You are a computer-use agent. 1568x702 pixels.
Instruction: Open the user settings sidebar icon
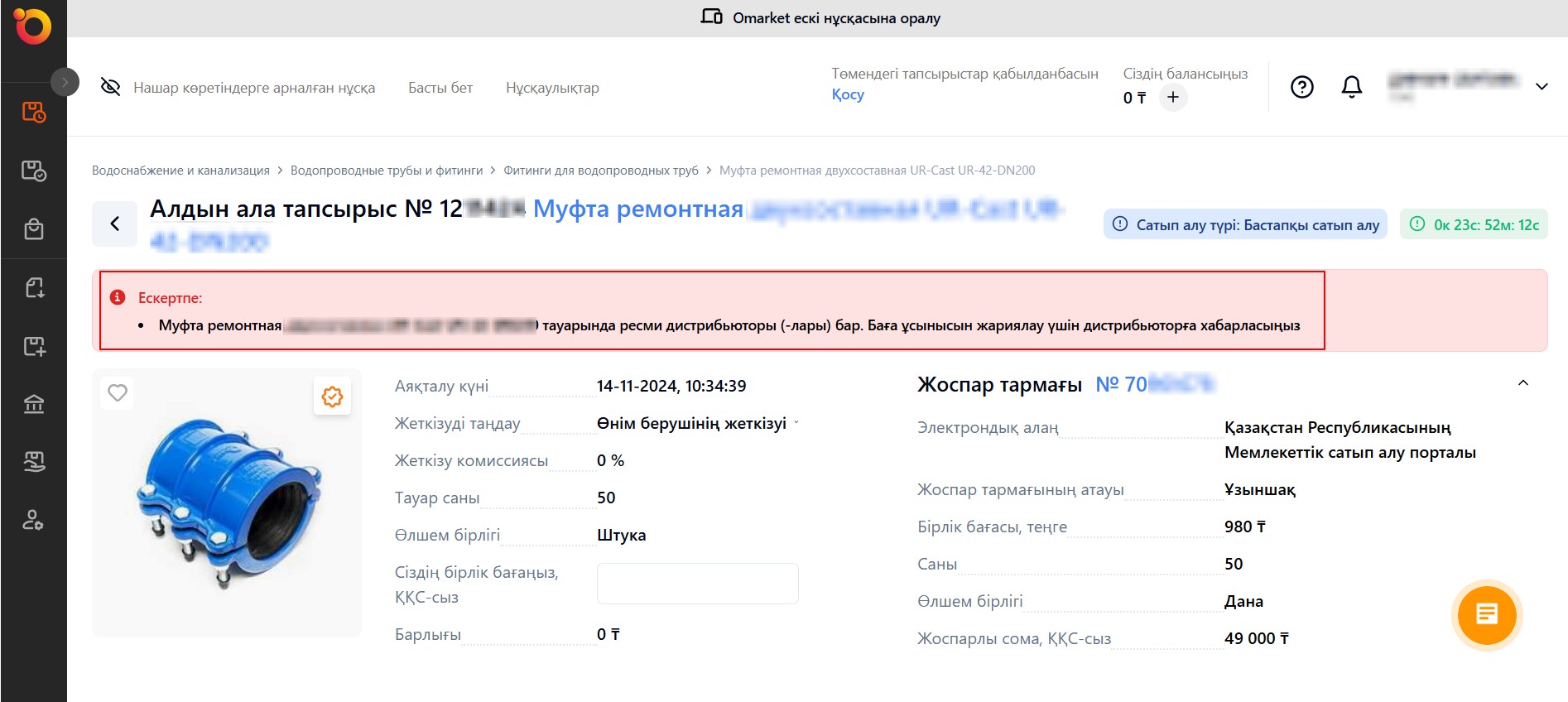point(34,520)
